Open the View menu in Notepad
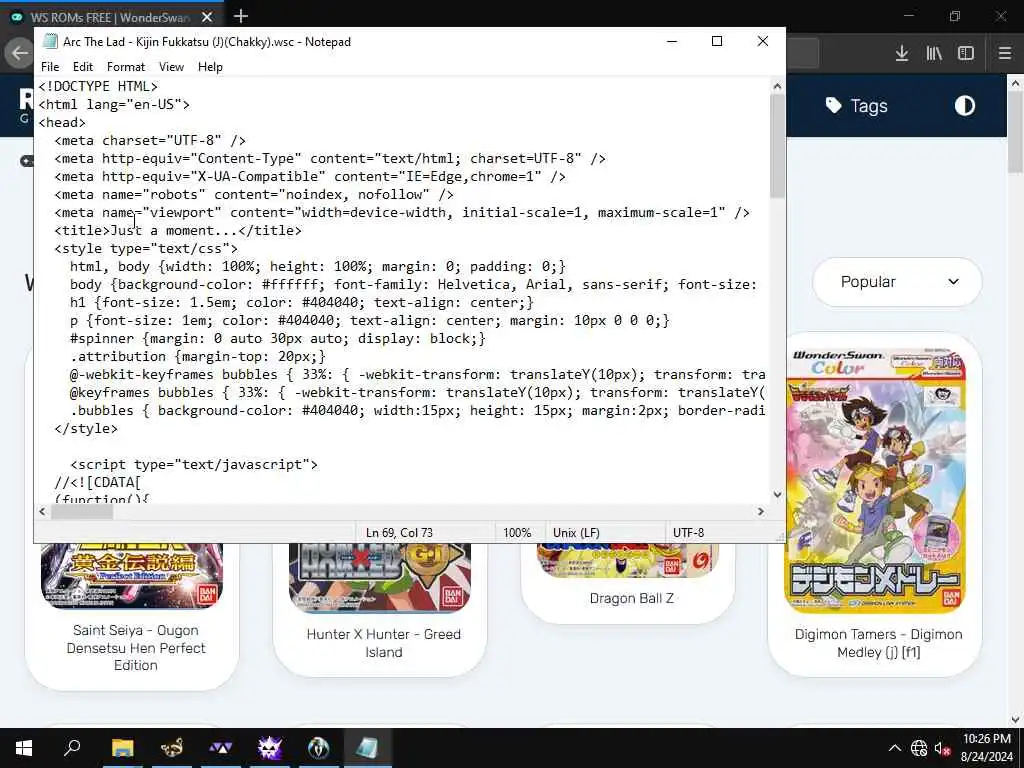Image resolution: width=1024 pixels, height=768 pixels. coord(171,67)
